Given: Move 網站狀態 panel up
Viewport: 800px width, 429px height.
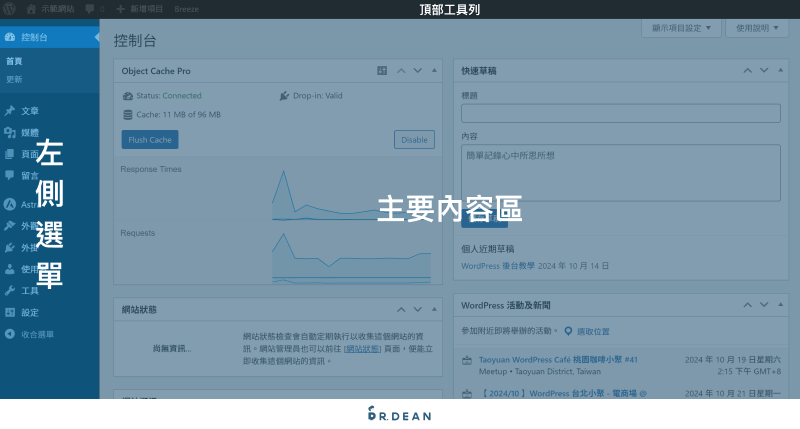Looking at the screenshot, I should click(x=401, y=310).
